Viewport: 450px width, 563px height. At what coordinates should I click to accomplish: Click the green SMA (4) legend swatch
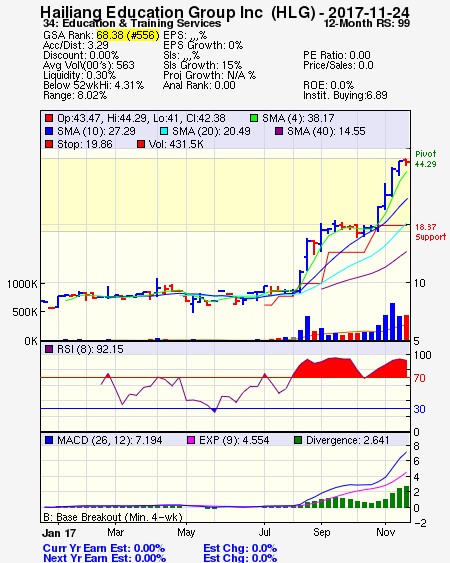[254, 118]
